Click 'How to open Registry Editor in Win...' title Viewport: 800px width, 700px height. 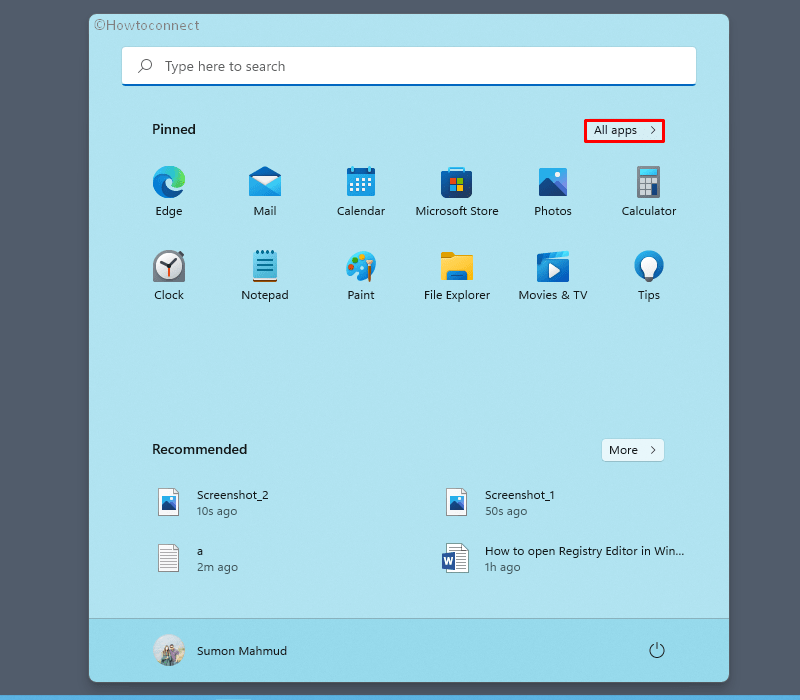584,551
